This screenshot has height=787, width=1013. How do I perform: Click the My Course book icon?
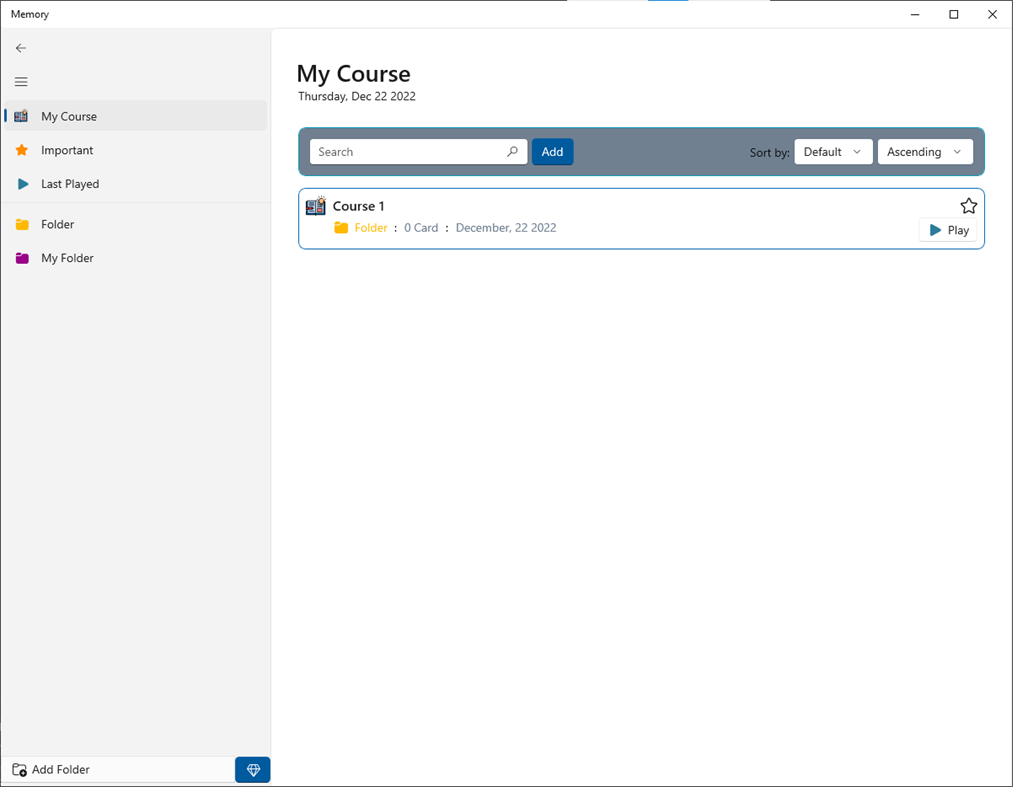coord(21,116)
